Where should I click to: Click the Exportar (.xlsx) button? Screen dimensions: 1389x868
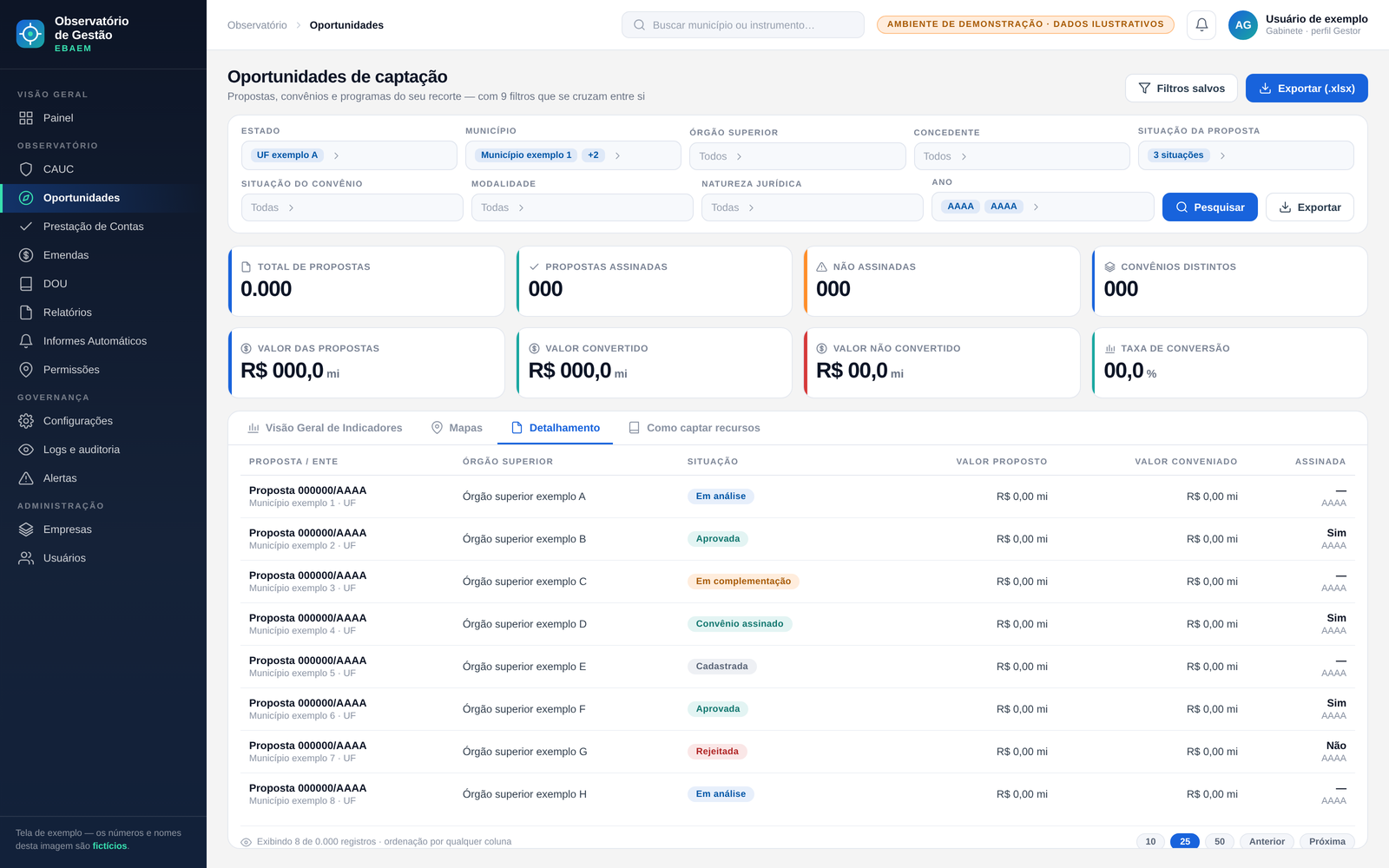pos(1307,89)
